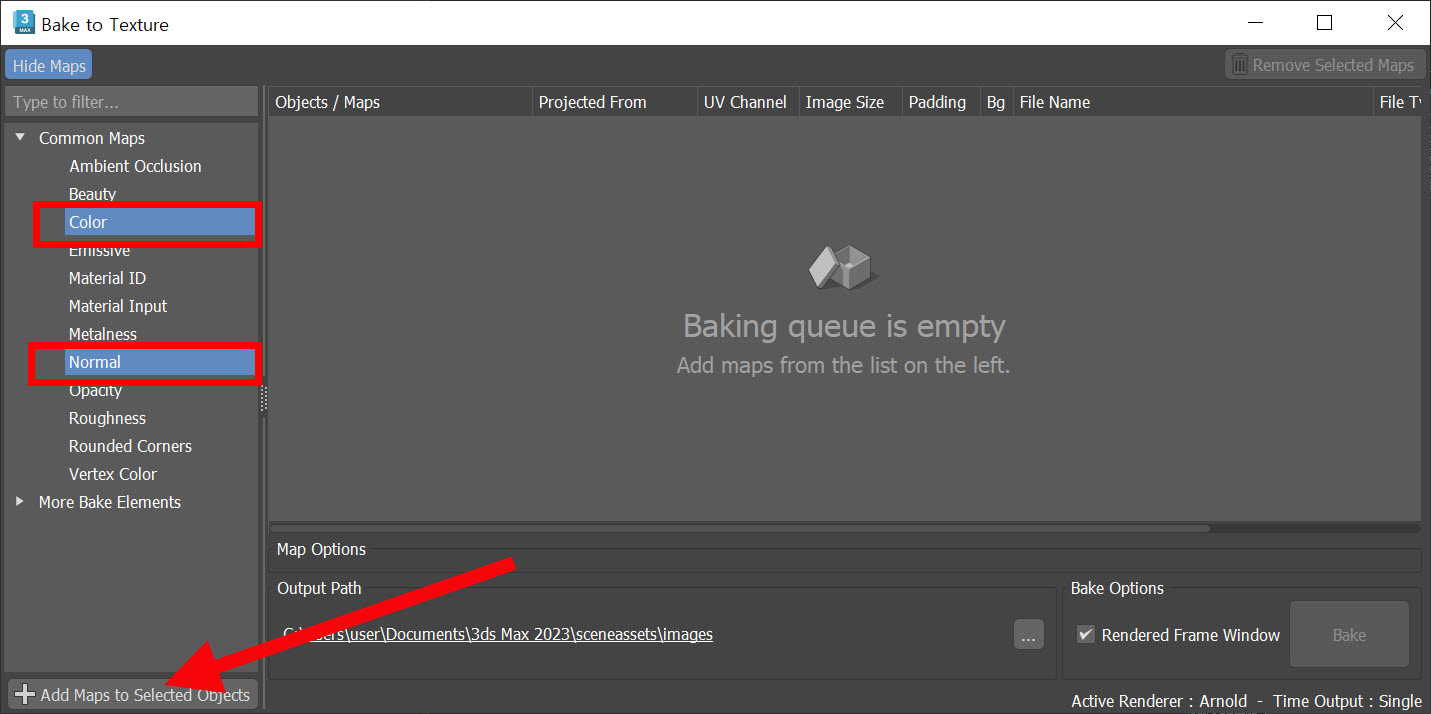Select the Opacity map entry
Screen dimensions: 1431x714
point(95,390)
